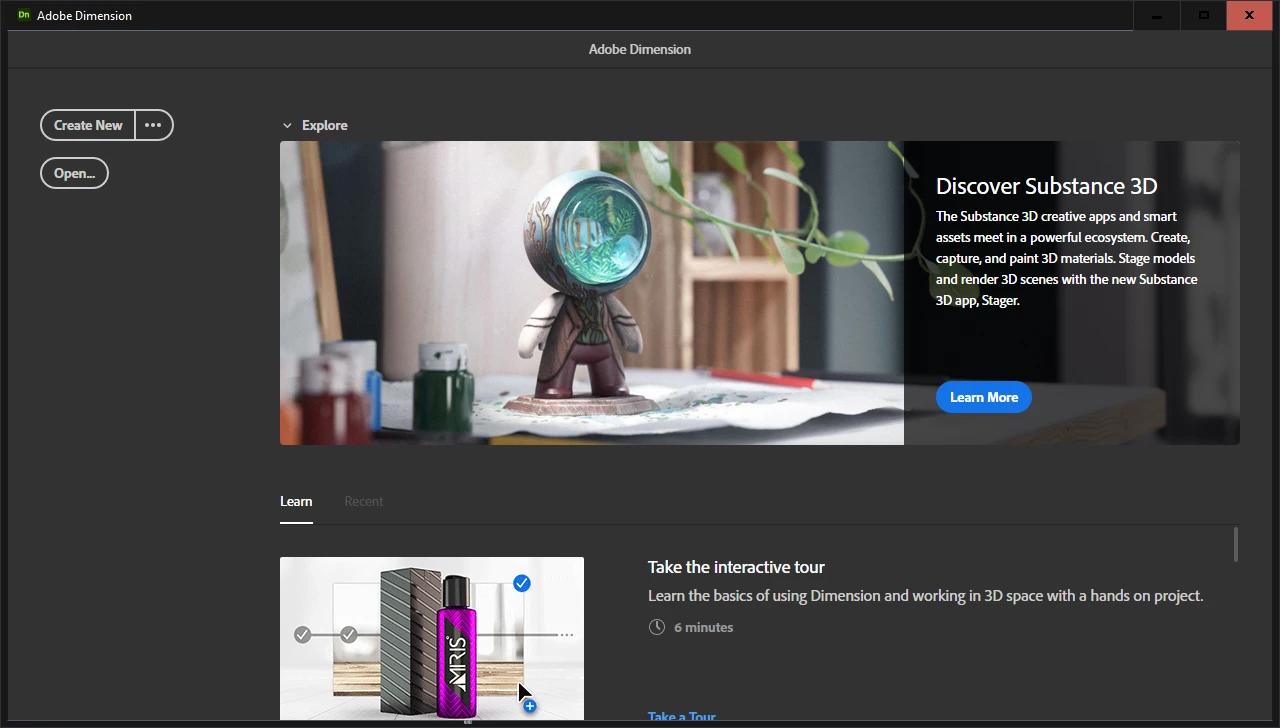The height and width of the screenshot is (728, 1280).
Task: Click the Discover Substance 3D heading
Action: [1046, 186]
